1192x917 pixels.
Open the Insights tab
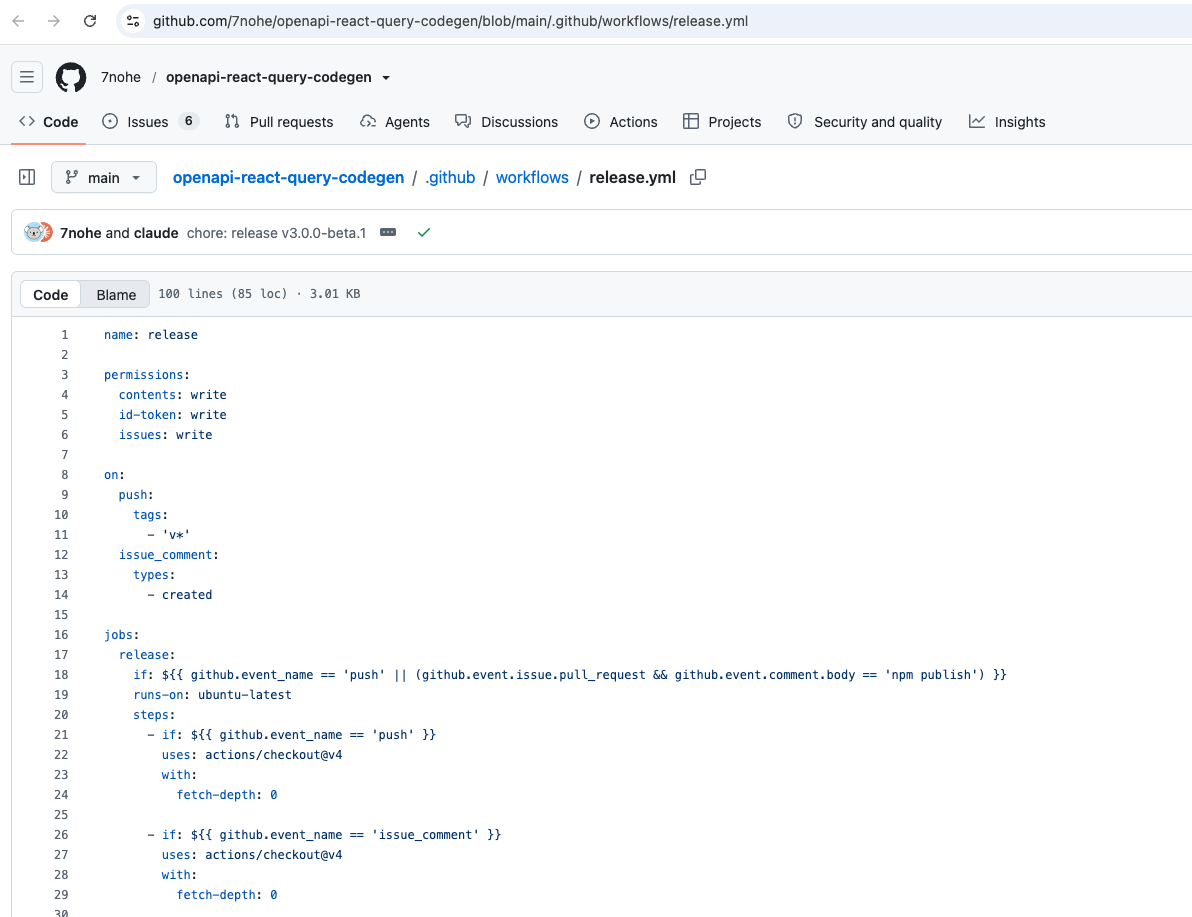coord(1007,122)
